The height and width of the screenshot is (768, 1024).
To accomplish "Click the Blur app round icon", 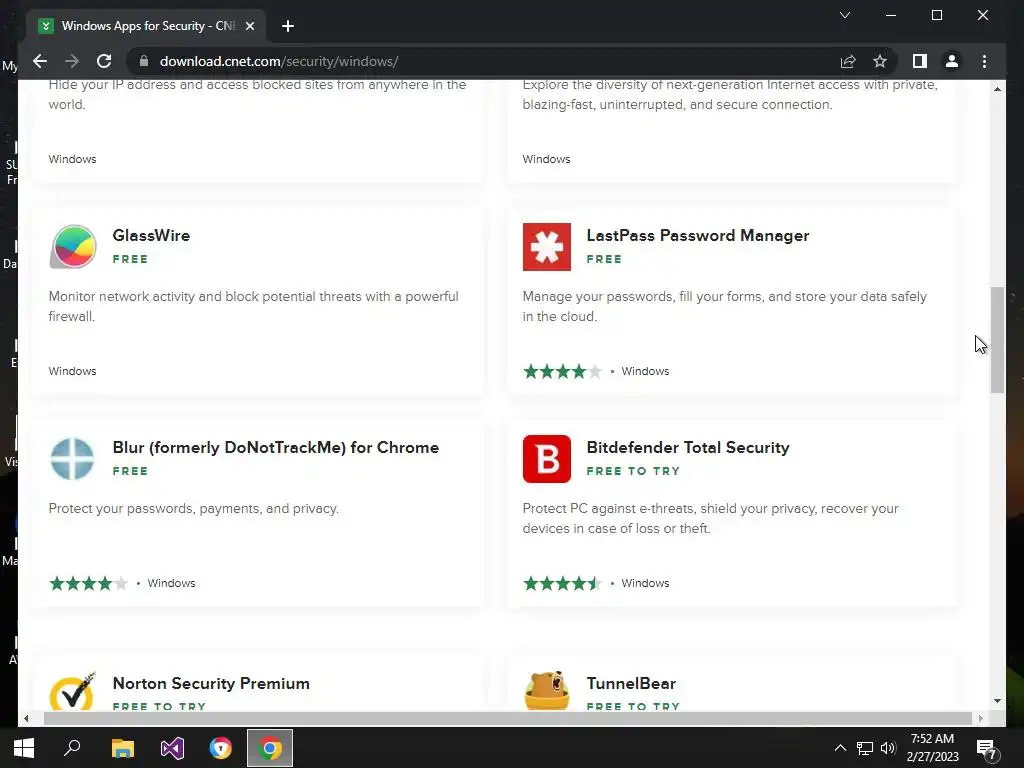I will point(72,458).
